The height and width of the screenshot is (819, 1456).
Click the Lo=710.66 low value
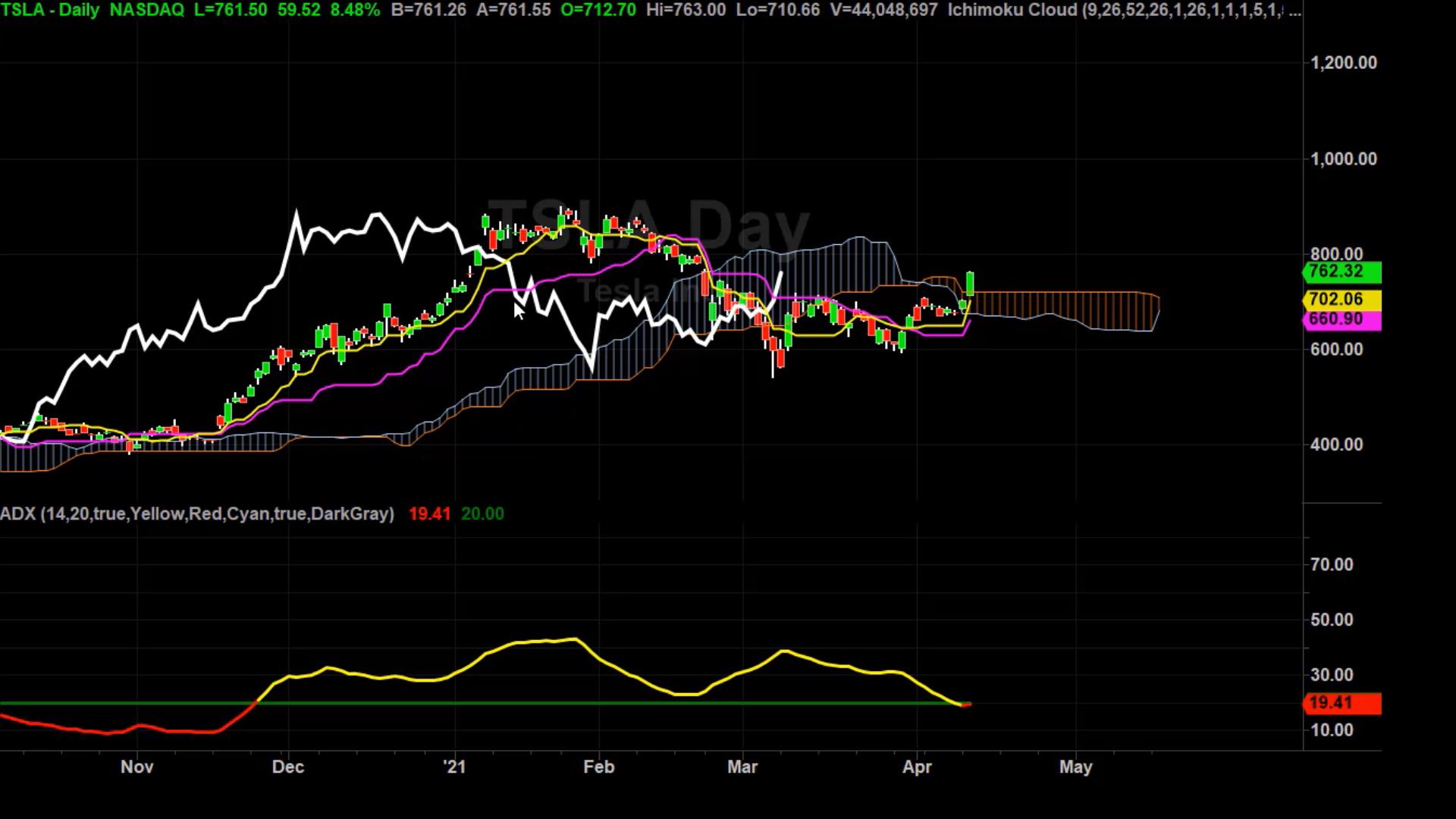(777, 11)
